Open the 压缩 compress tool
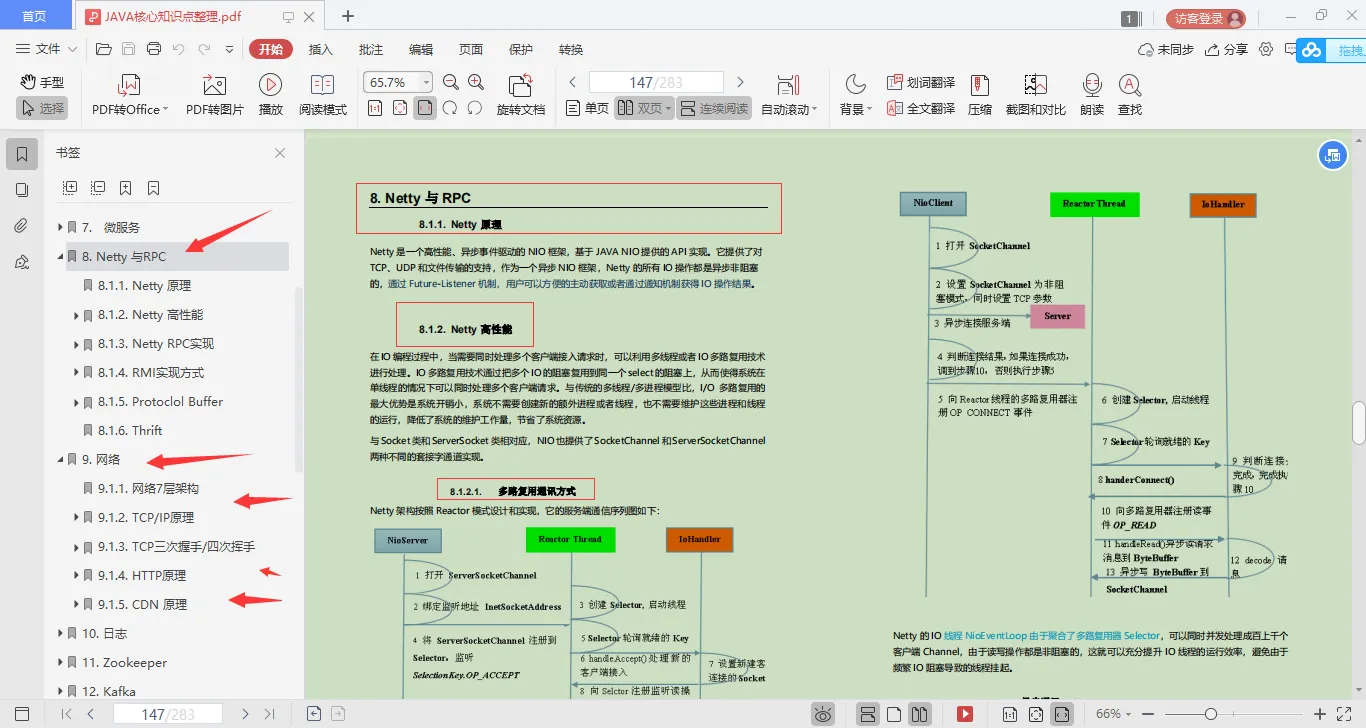Viewport: 1366px width, 728px height. tap(980, 96)
